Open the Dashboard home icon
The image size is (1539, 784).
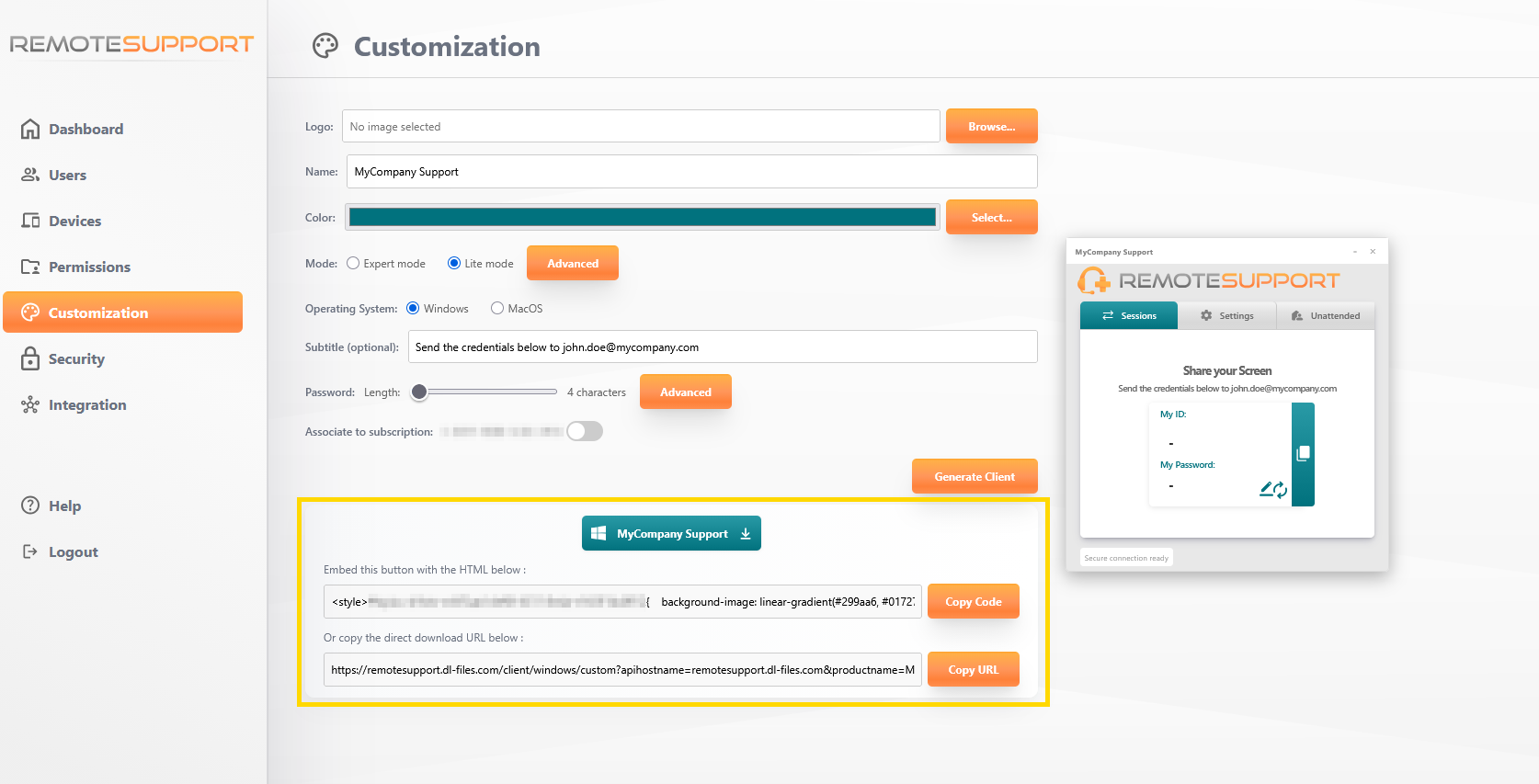coord(30,129)
